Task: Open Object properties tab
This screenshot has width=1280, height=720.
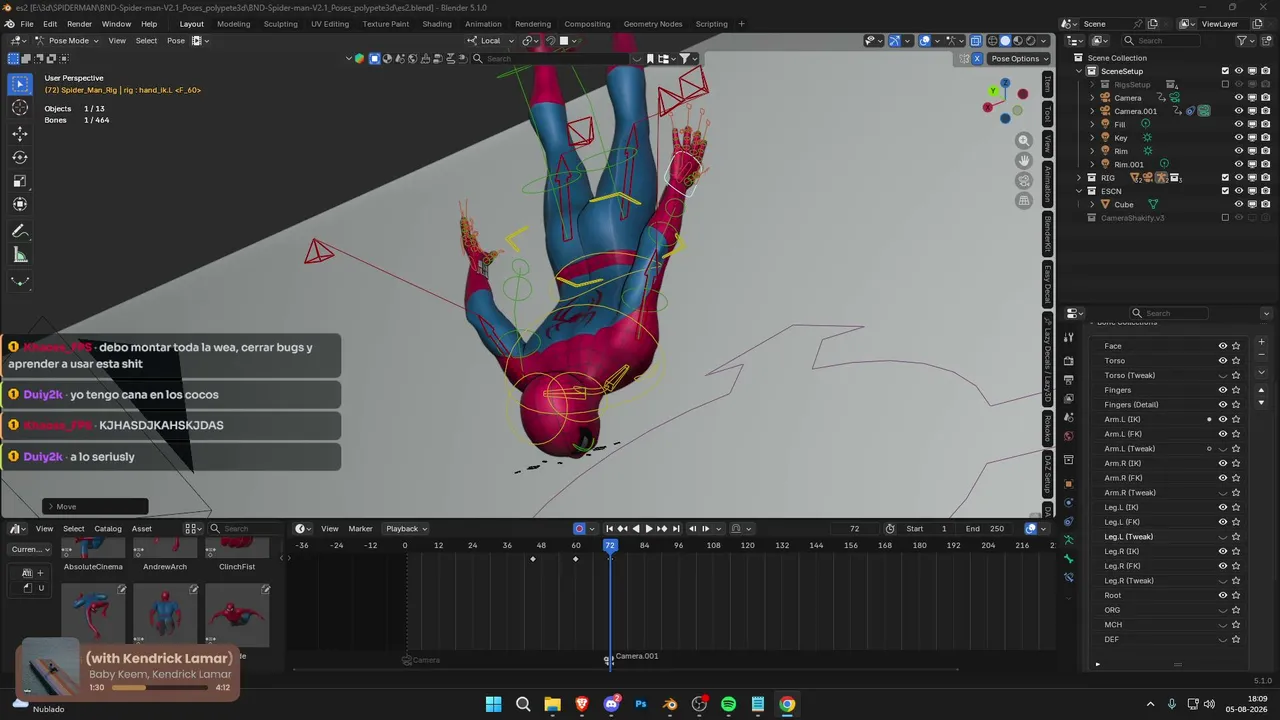Action: click(x=1069, y=483)
